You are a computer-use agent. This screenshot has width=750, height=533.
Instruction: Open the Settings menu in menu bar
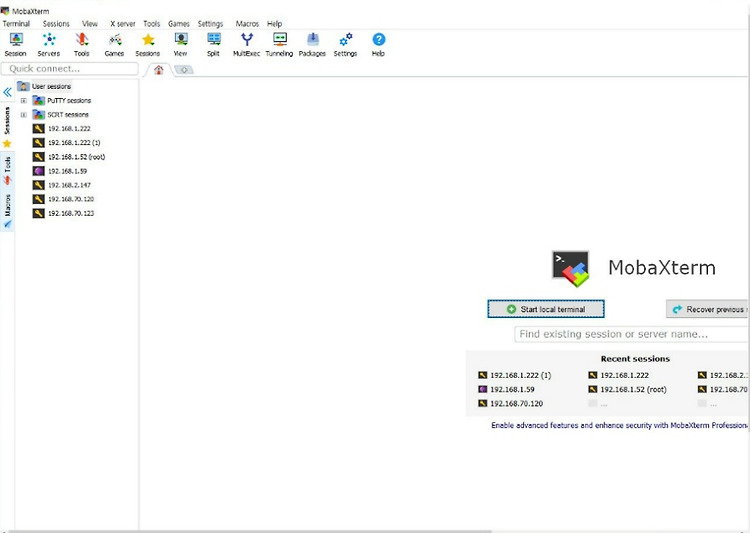point(210,23)
